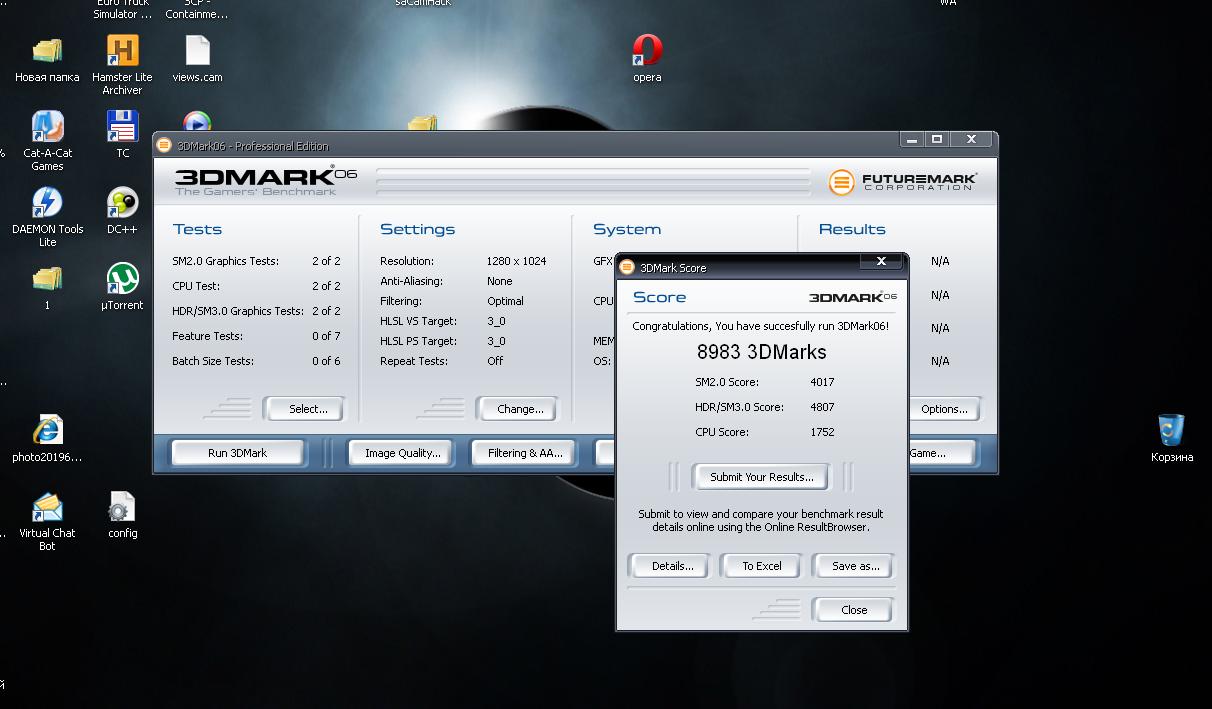Open Hamster Lite Archiver desktop icon
The image size is (1212, 709).
[122, 50]
